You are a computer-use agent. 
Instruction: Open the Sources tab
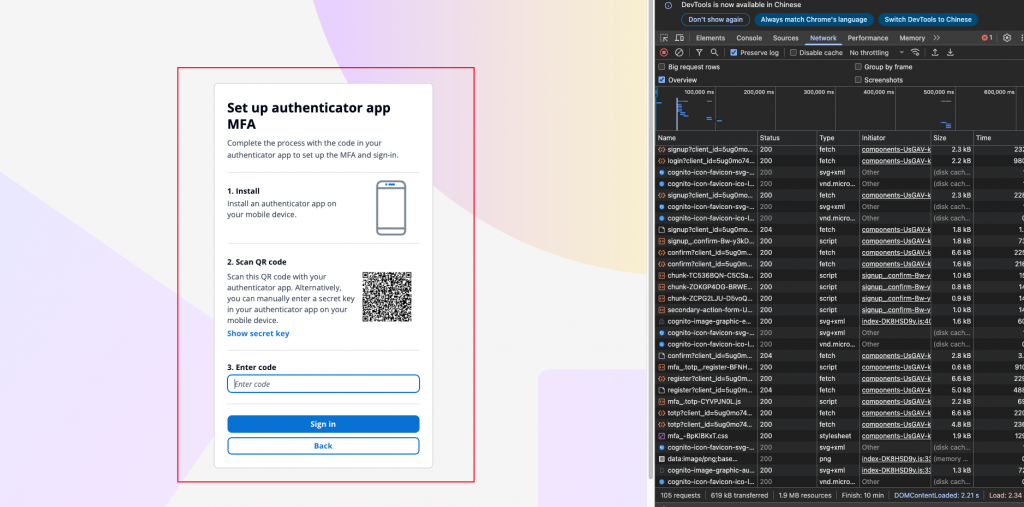coord(786,38)
